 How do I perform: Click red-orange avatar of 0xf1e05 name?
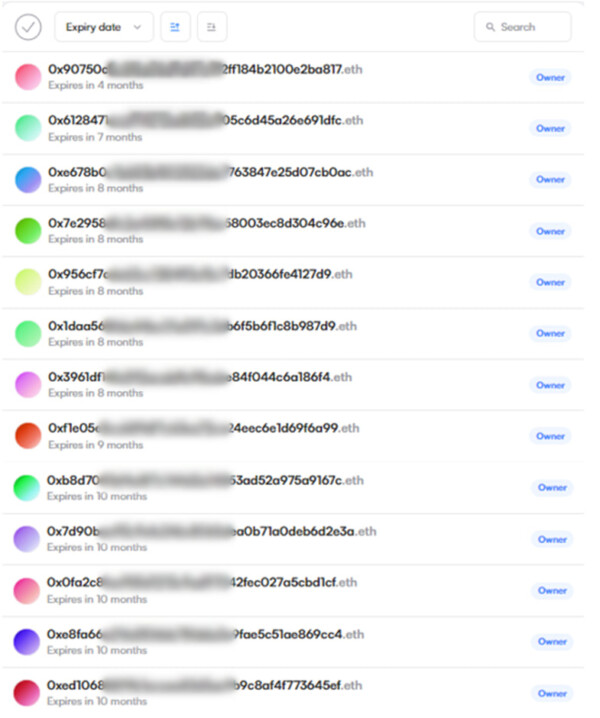[28, 436]
